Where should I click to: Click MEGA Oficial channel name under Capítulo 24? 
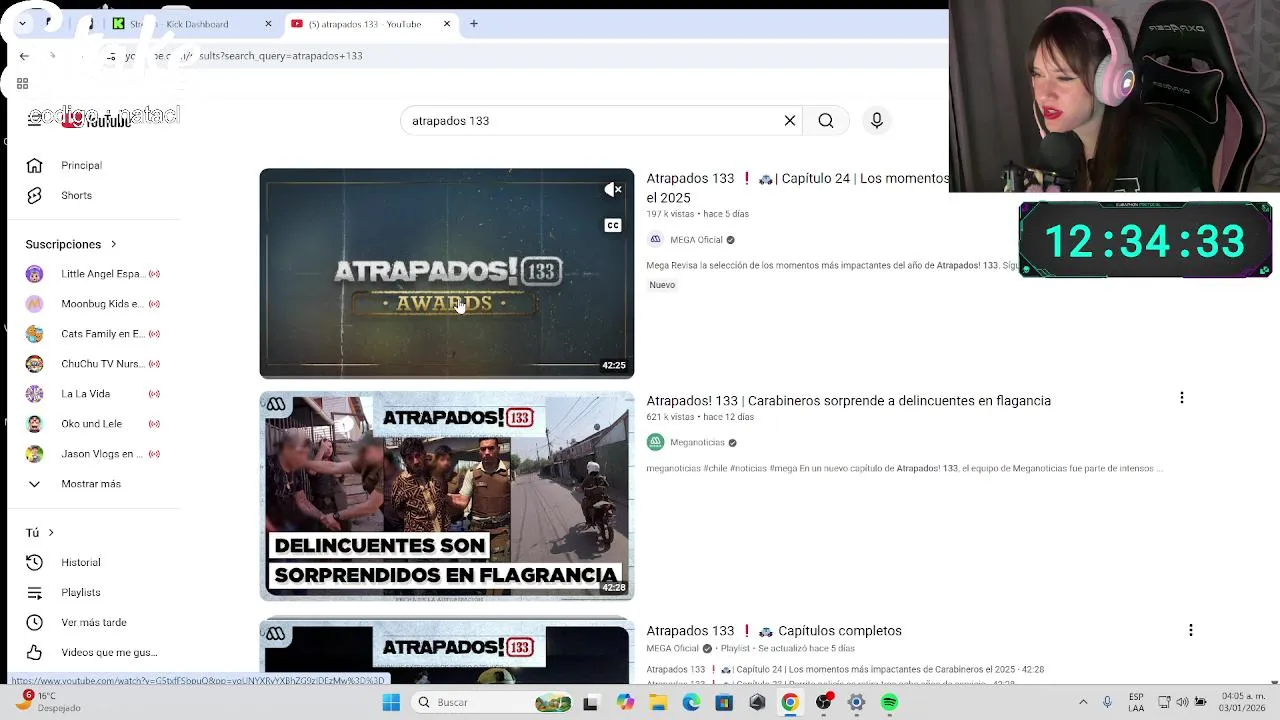click(696, 240)
